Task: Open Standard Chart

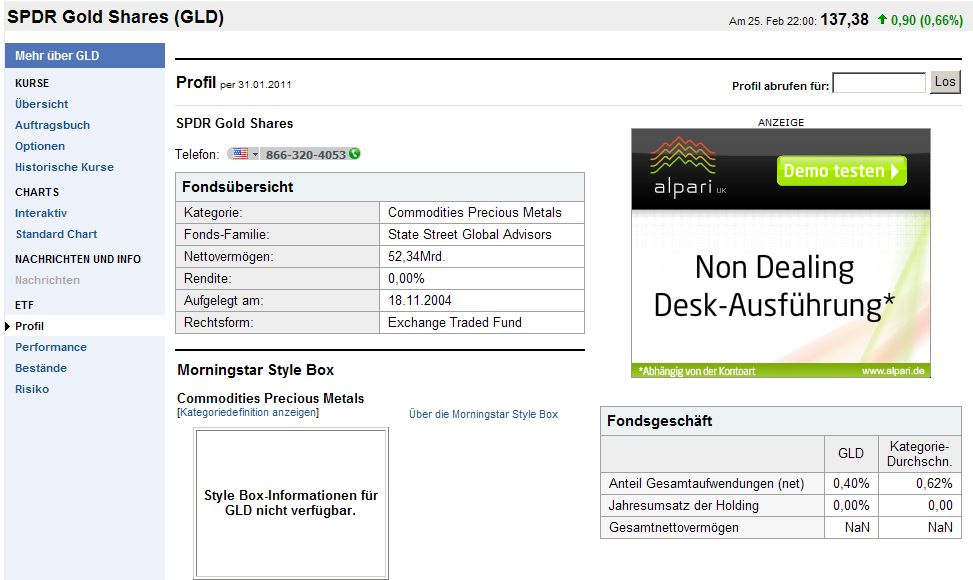Action: [x=56, y=234]
